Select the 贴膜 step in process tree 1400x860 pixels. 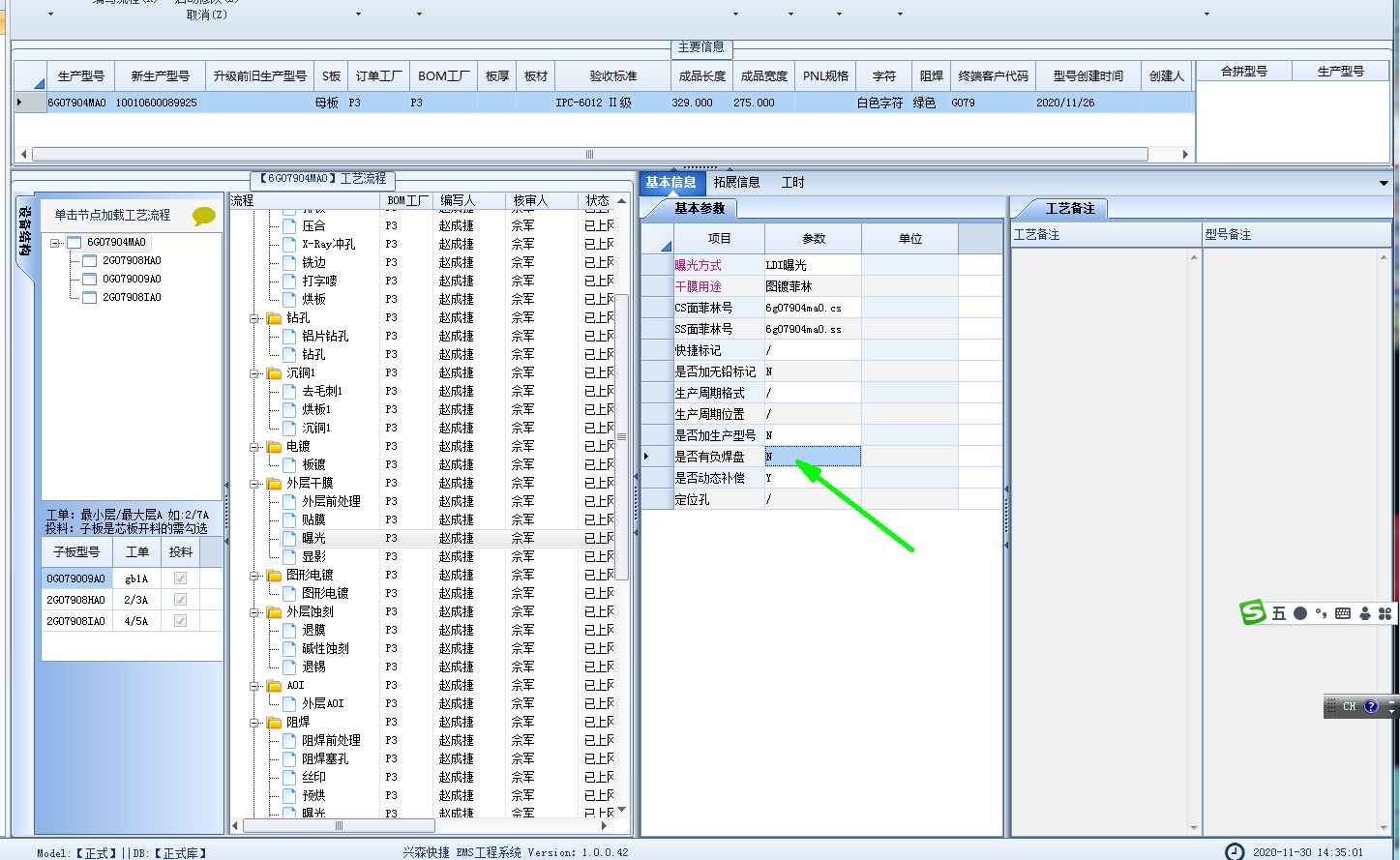coord(313,520)
